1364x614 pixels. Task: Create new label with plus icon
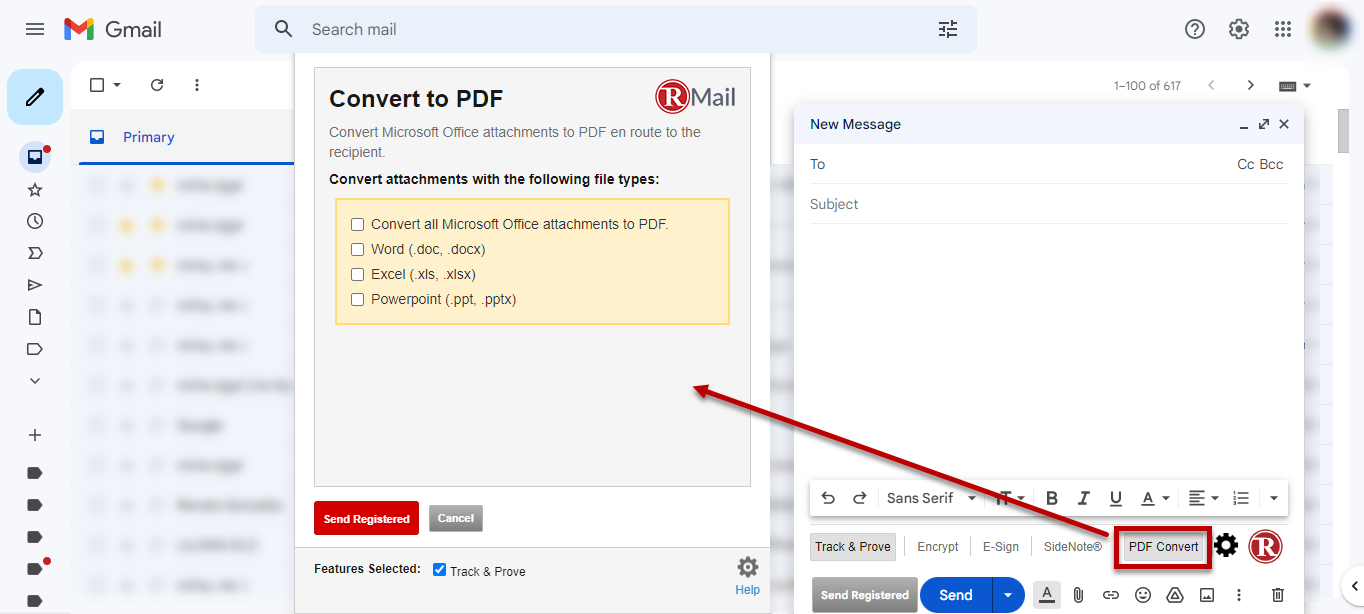tap(35, 435)
